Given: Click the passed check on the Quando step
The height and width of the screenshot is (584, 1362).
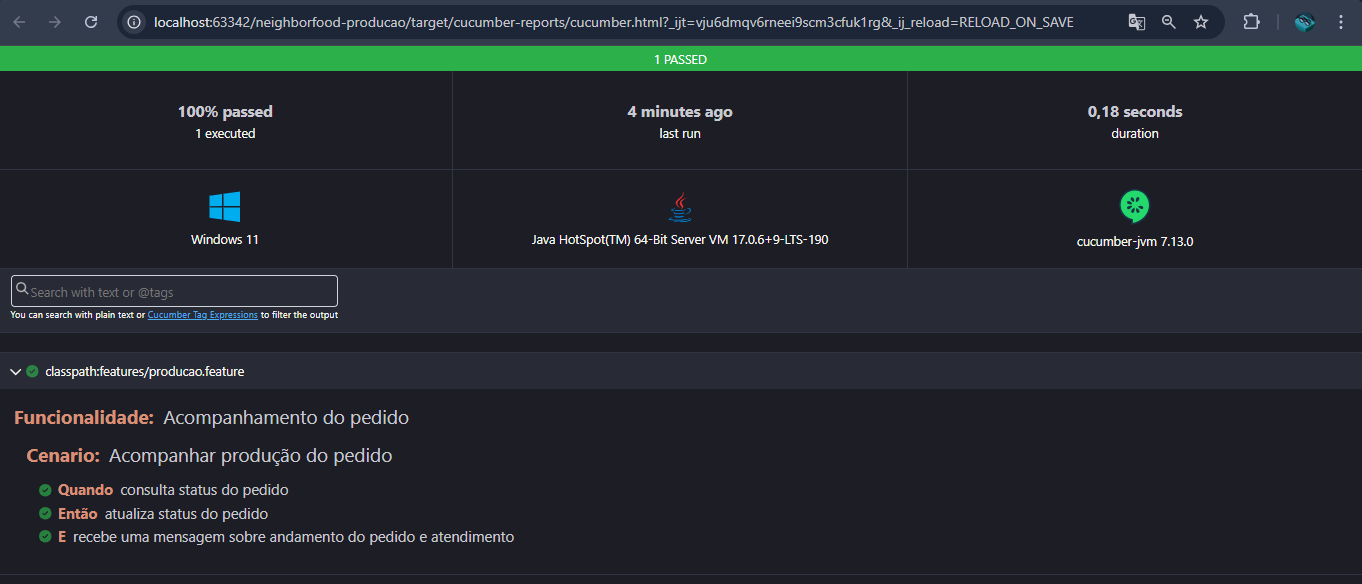Looking at the screenshot, I should [45, 491].
